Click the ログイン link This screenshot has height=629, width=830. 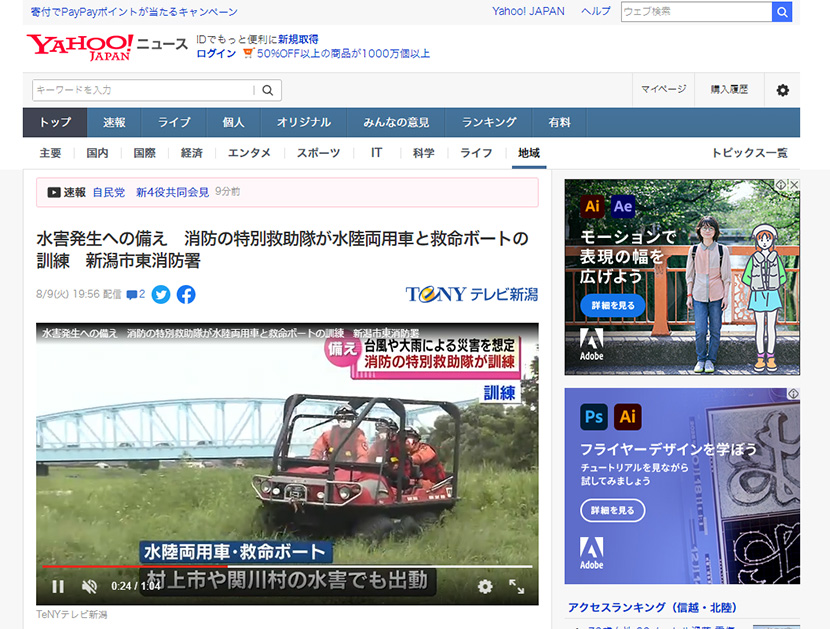point(216,54)
